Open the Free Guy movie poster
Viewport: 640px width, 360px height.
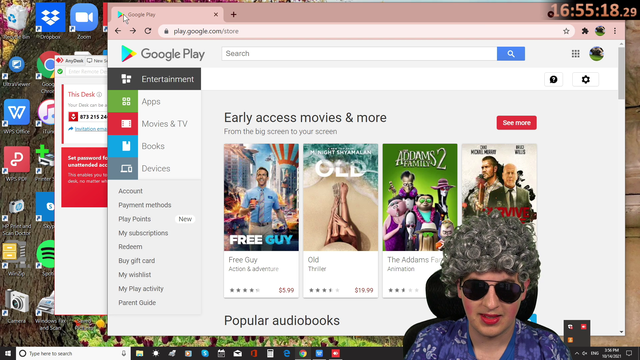point(261,197)
